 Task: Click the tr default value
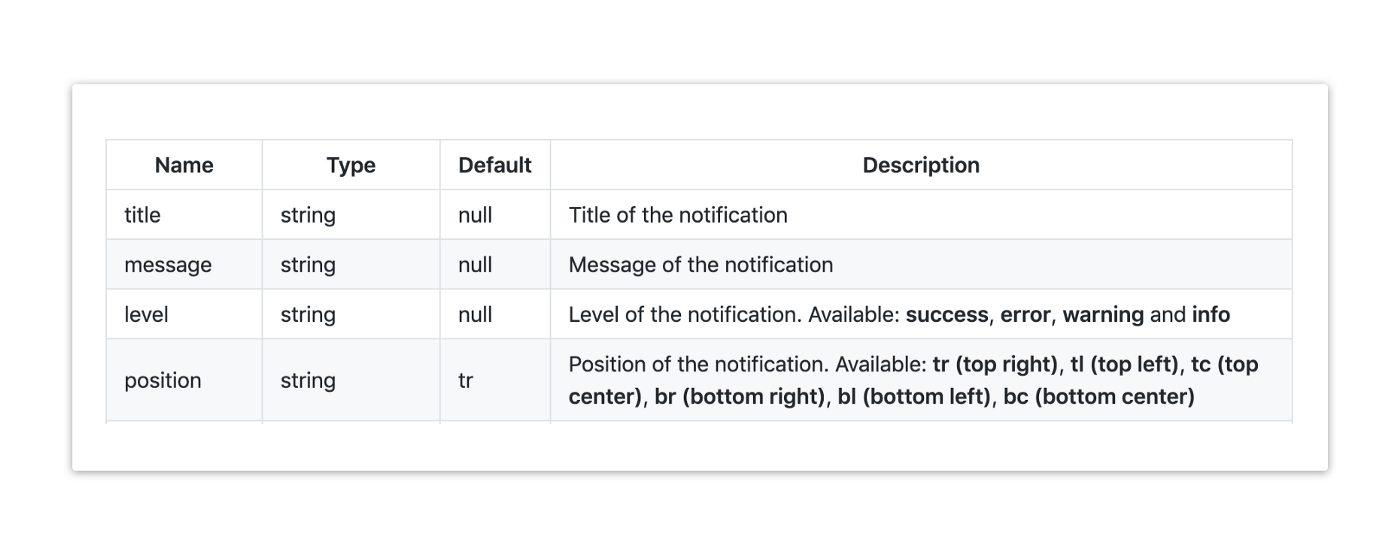466,381
